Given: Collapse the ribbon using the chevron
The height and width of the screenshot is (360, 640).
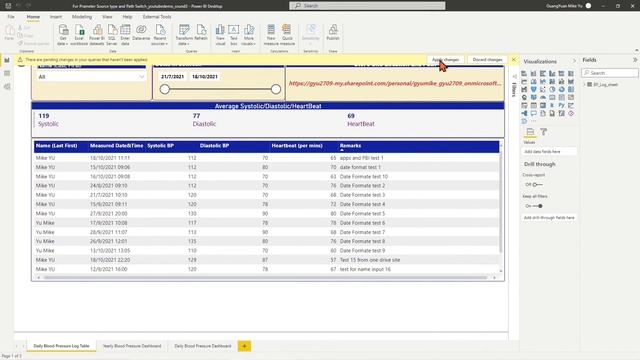Looking at the screenshot, I should coord(636,50).
